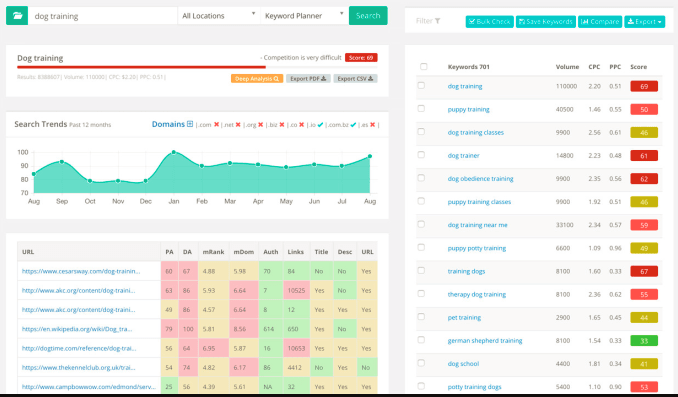
Task: Sort results by mRank column header
Action: click(x=214, y=252)
